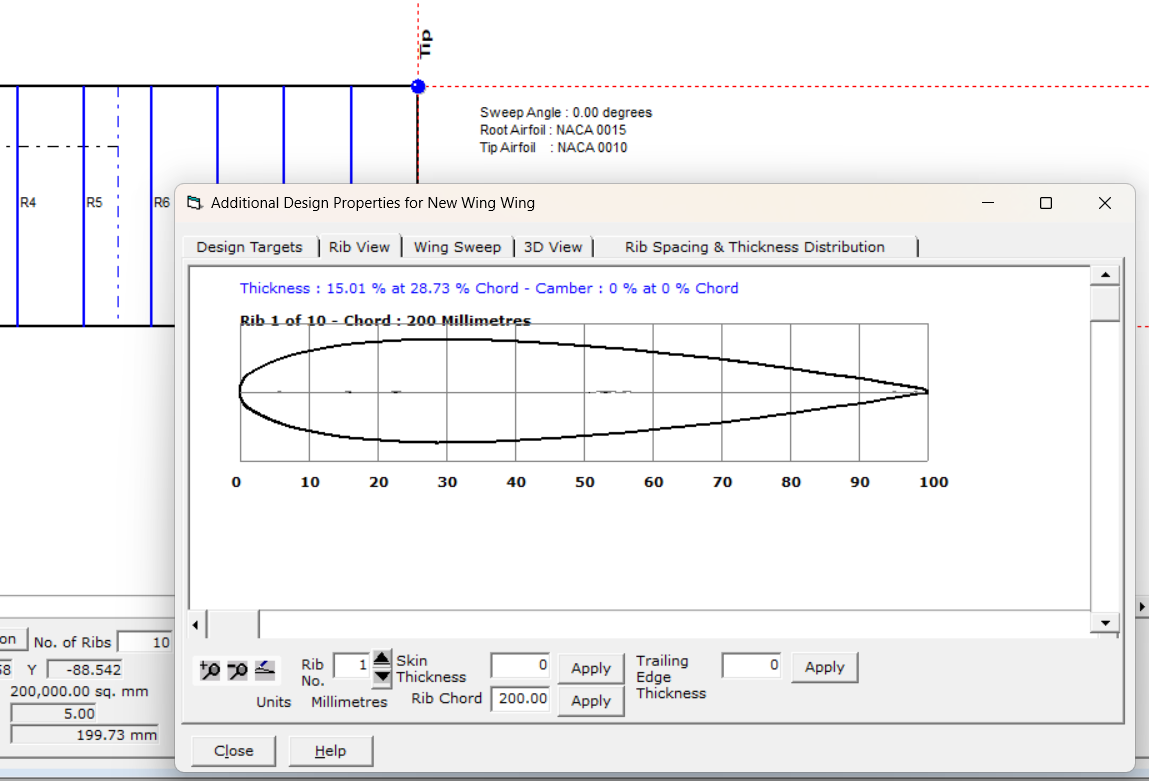Apply the Trailing Edge Thickness value
This screenshot has height=781, width=1149.
(824, 667)
